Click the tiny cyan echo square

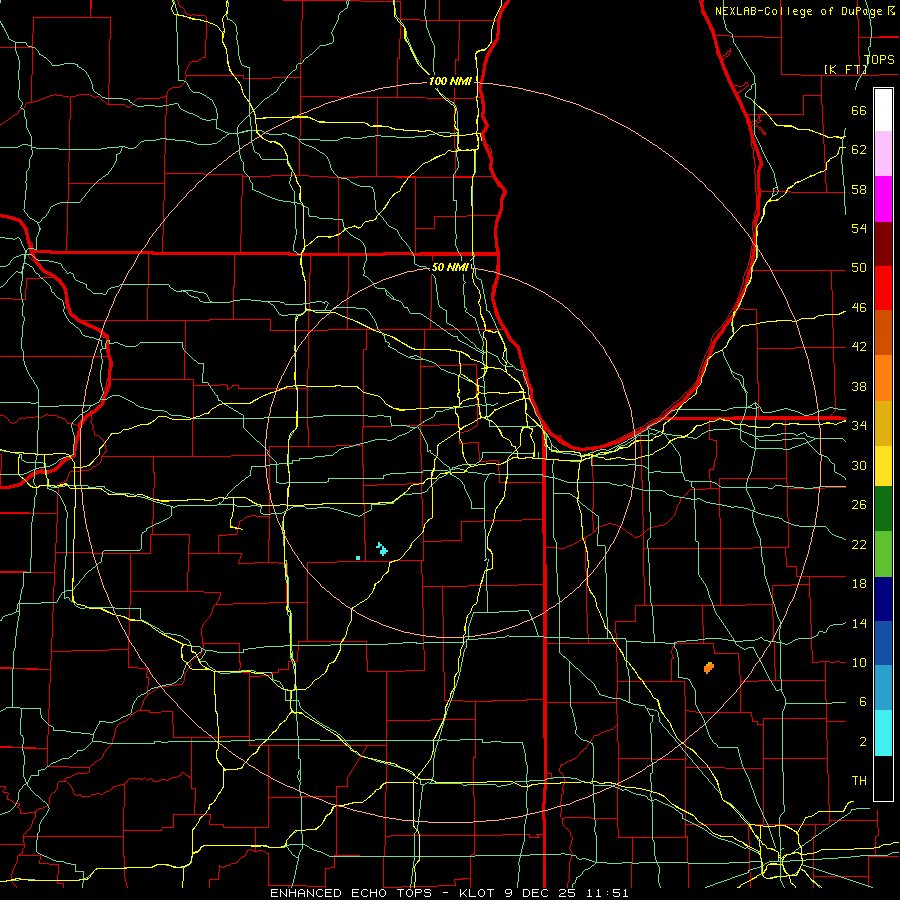(358, 558)
